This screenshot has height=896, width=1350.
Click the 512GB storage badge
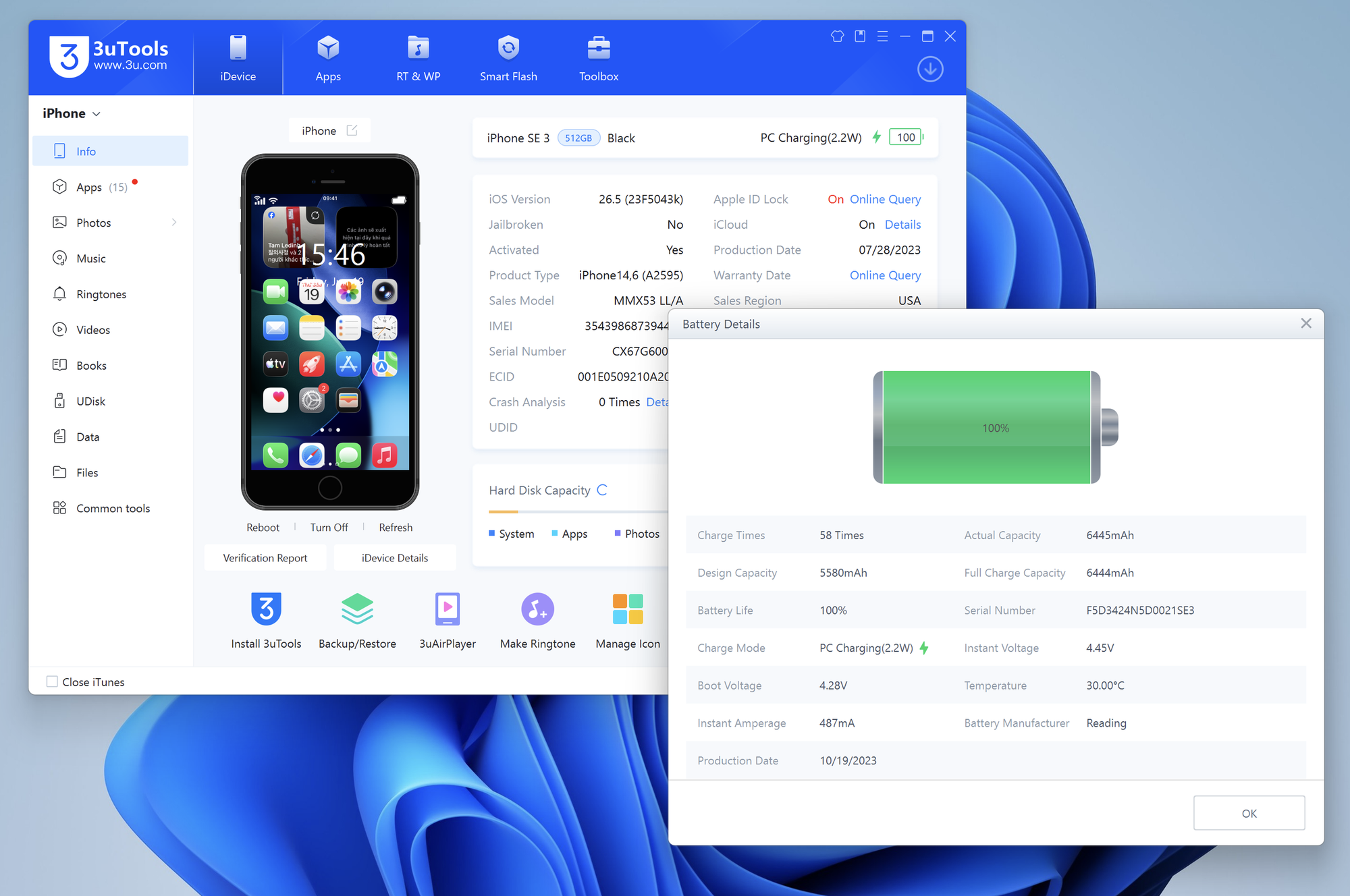pos(578,138)
